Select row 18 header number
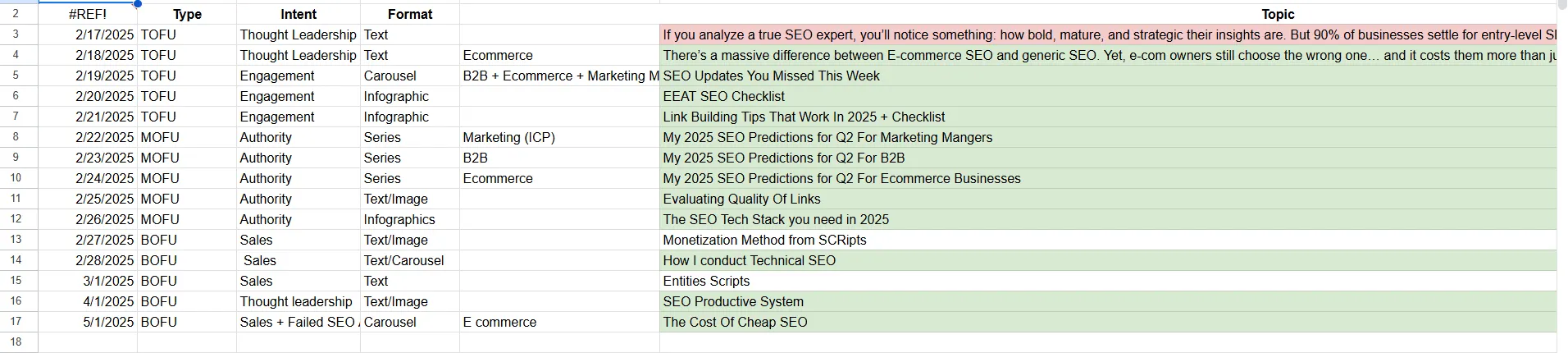The width and height of the screenshot is (1568, 353). tap(16, 342)
